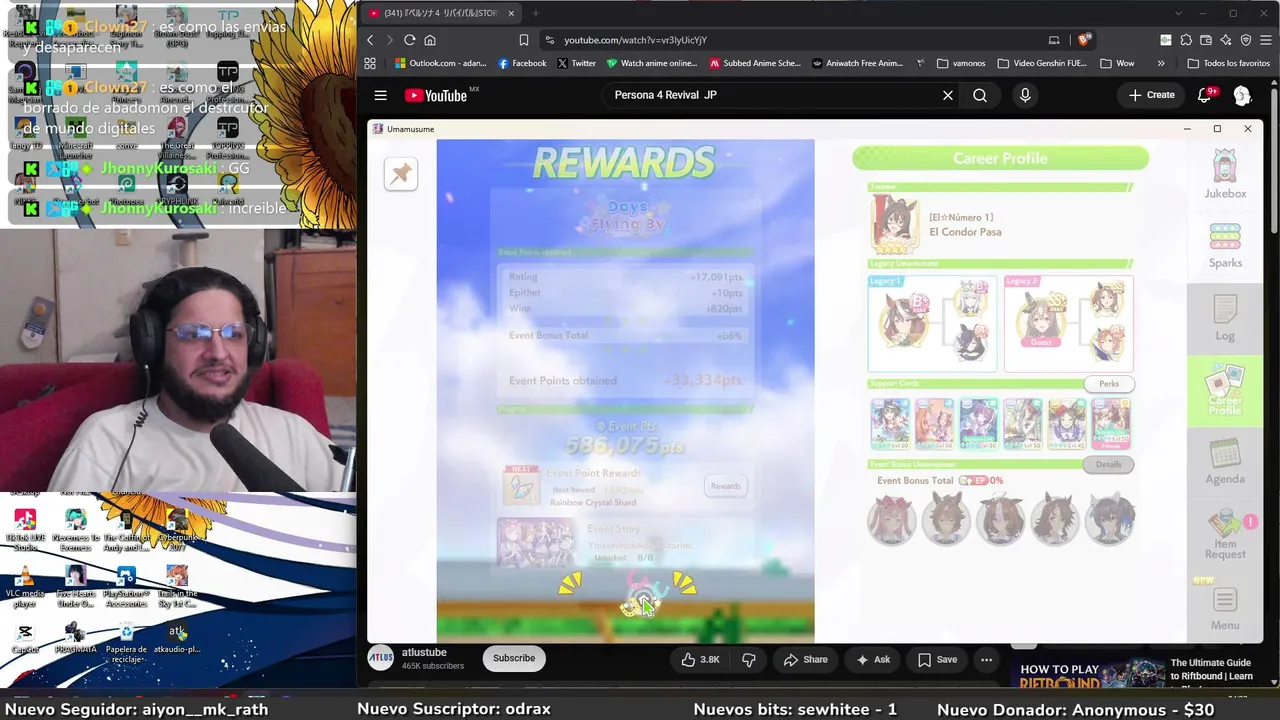Select the Career Profile sidebar tab

[x=1225, y=390]
